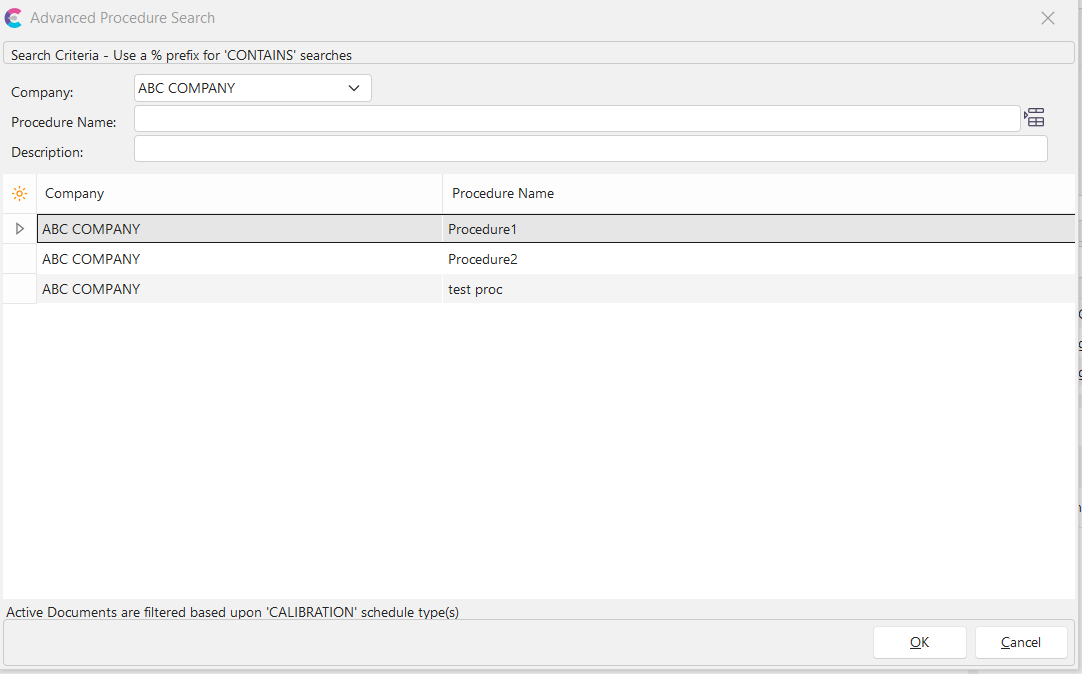Click the row indicator arrow for Procedure1
The width and height of the screenshot is (1082, 674).
coord(19,229)
